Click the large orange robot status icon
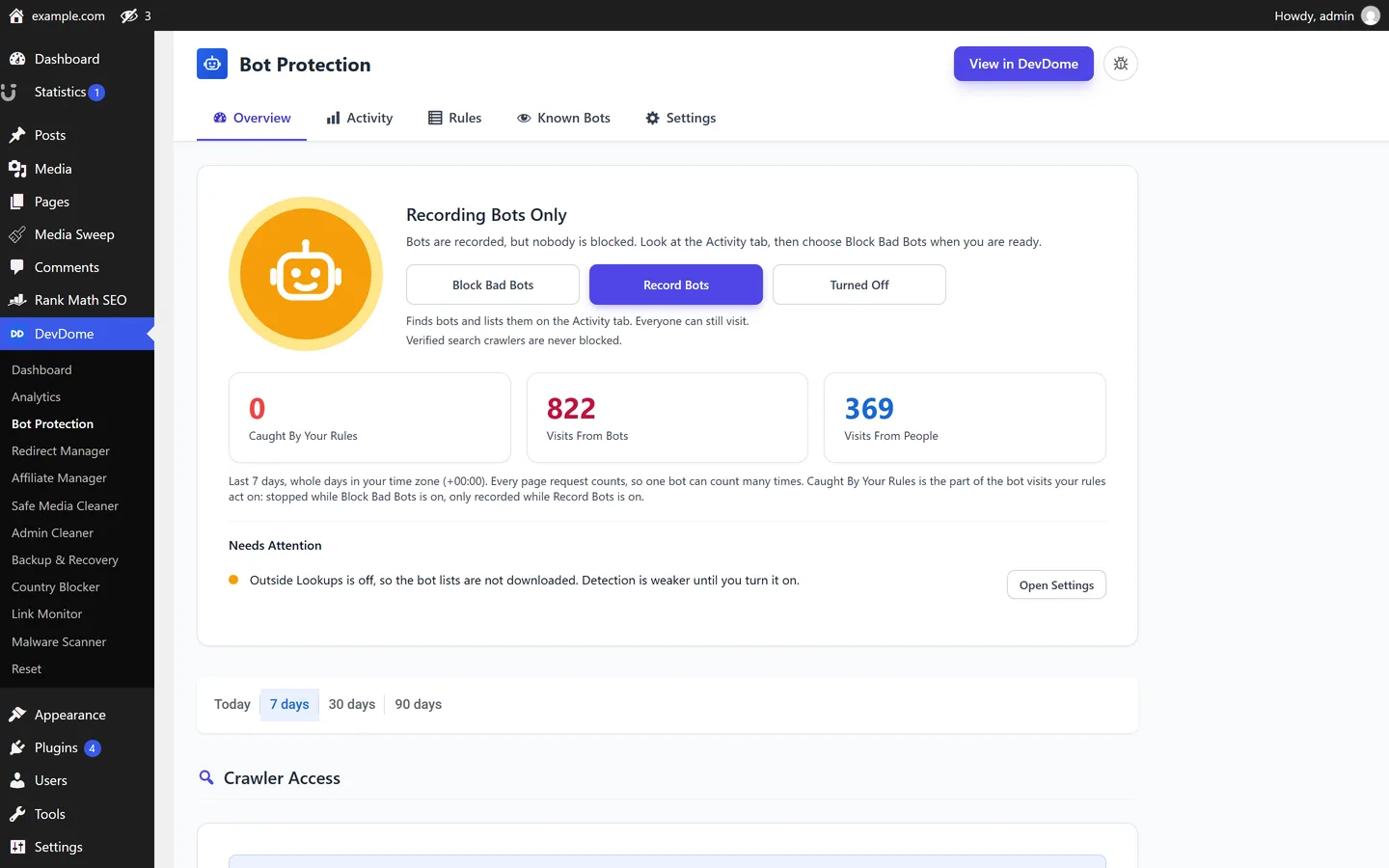Screen dimensions: 1389x868 point(306,274)
